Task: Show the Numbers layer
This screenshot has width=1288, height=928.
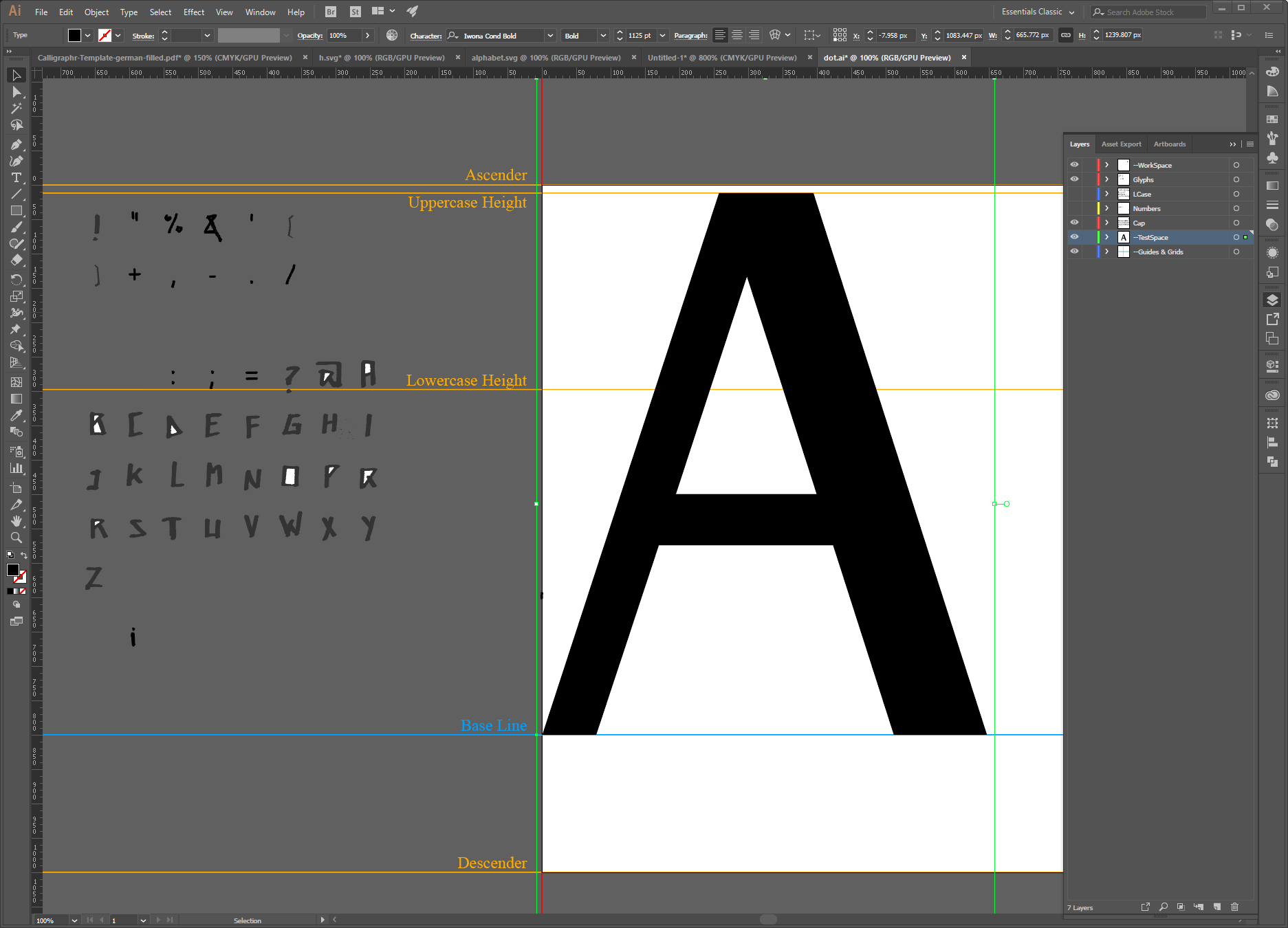Action: click(1074, 208)
